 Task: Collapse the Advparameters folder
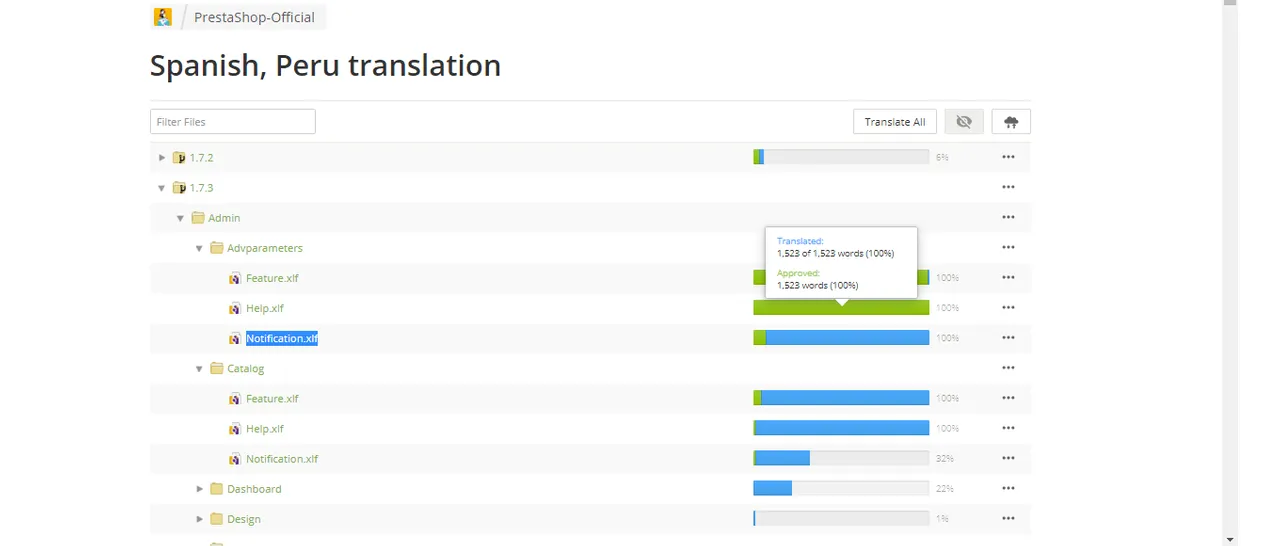click(x=199, y=248)
